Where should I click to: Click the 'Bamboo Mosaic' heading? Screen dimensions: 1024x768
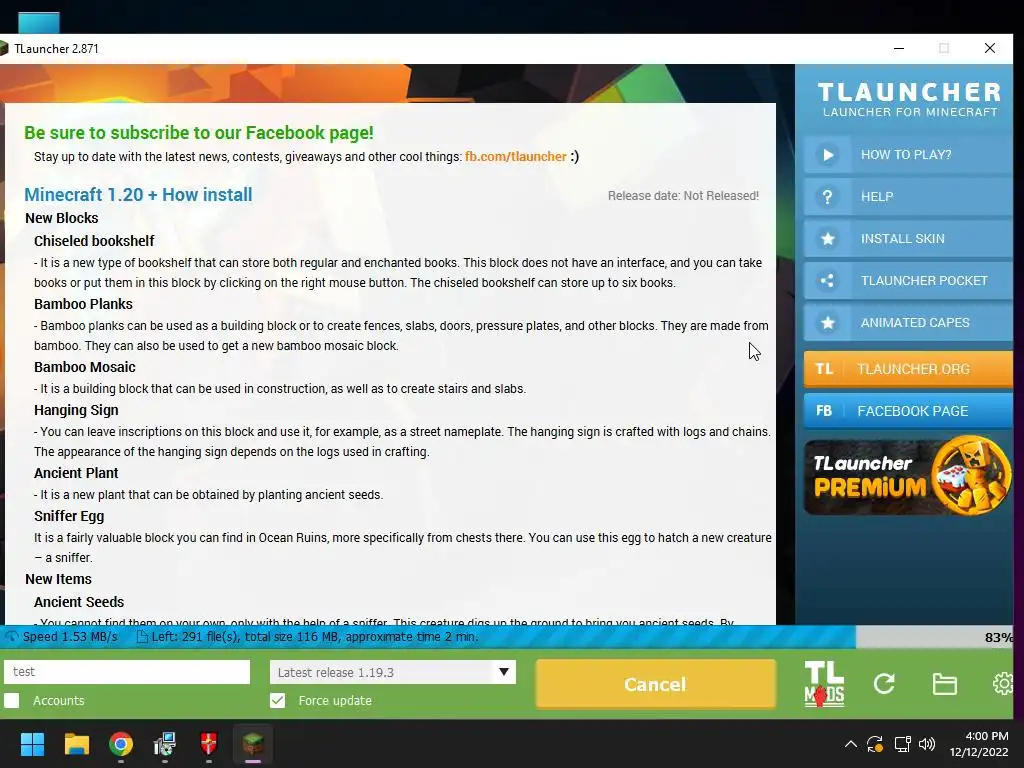(85, 367)
